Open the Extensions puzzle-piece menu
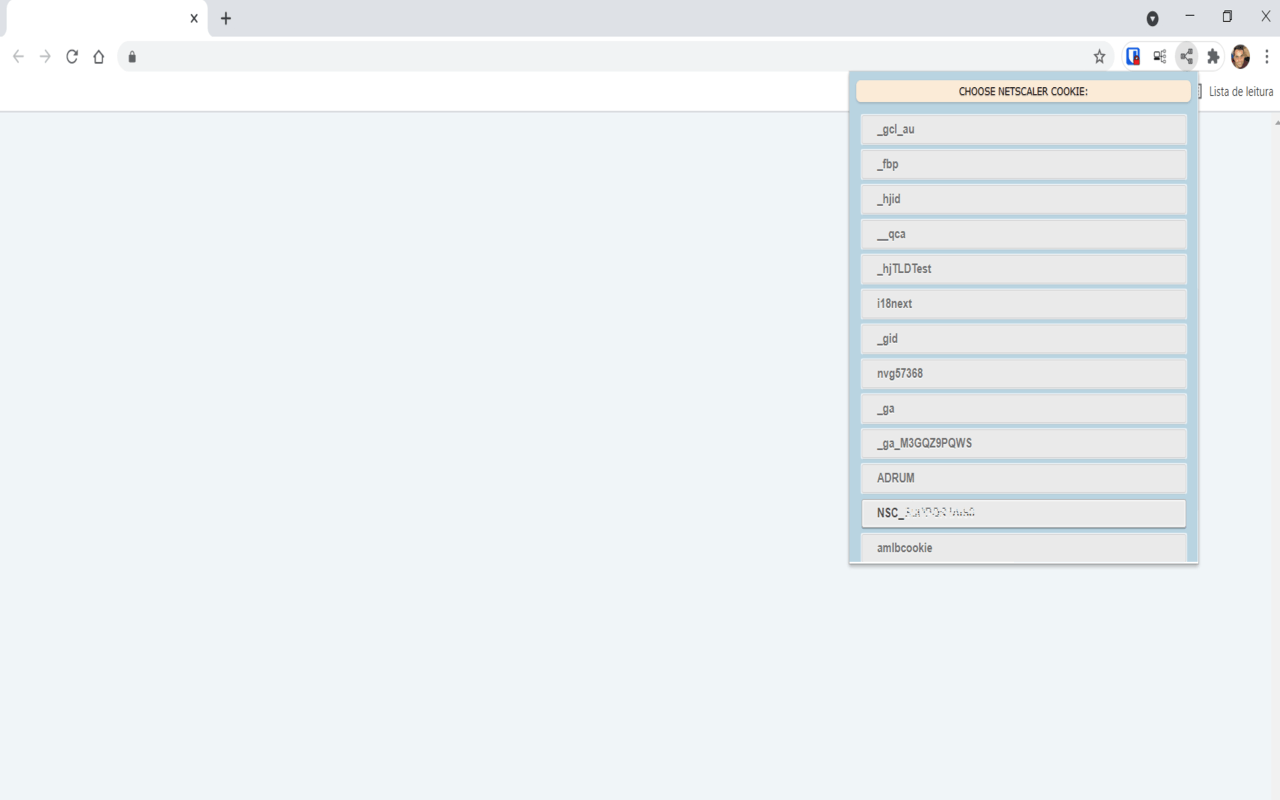 click(x=1212, y=56)
